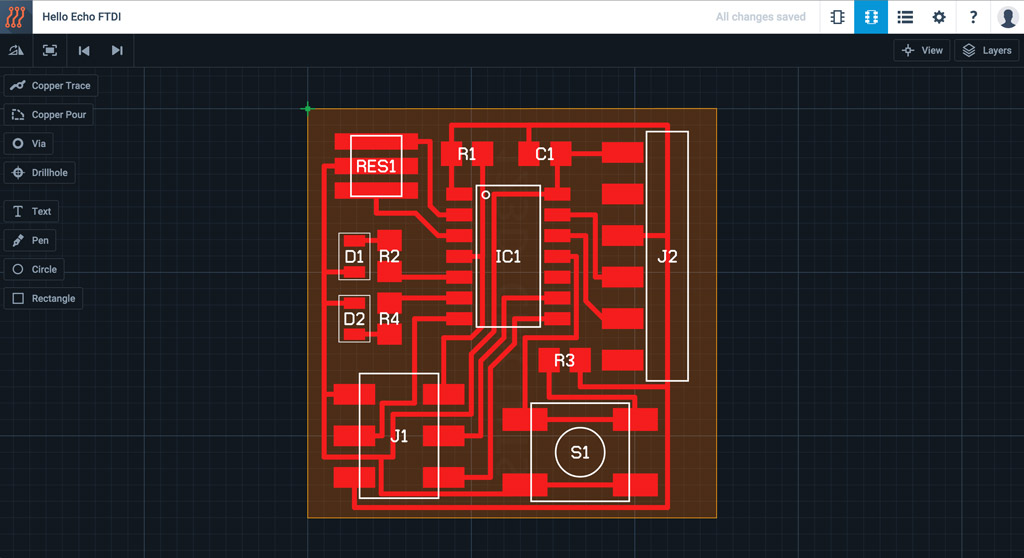Select the J1 connector component
Viewport: 1024px width, 558px height.
point(399,436)
